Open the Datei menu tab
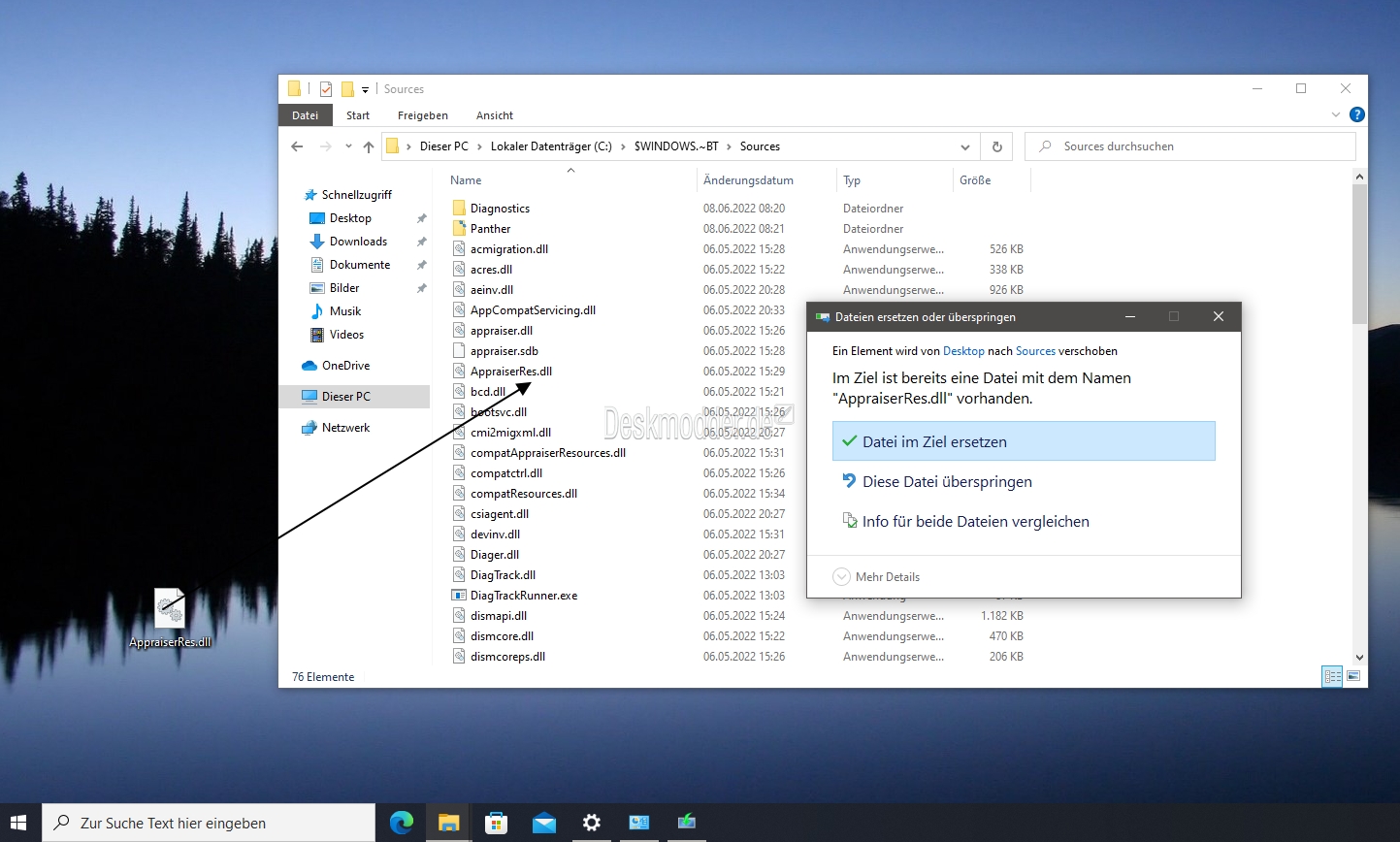Screen dimensions: 1400x842 click(306, 114)
